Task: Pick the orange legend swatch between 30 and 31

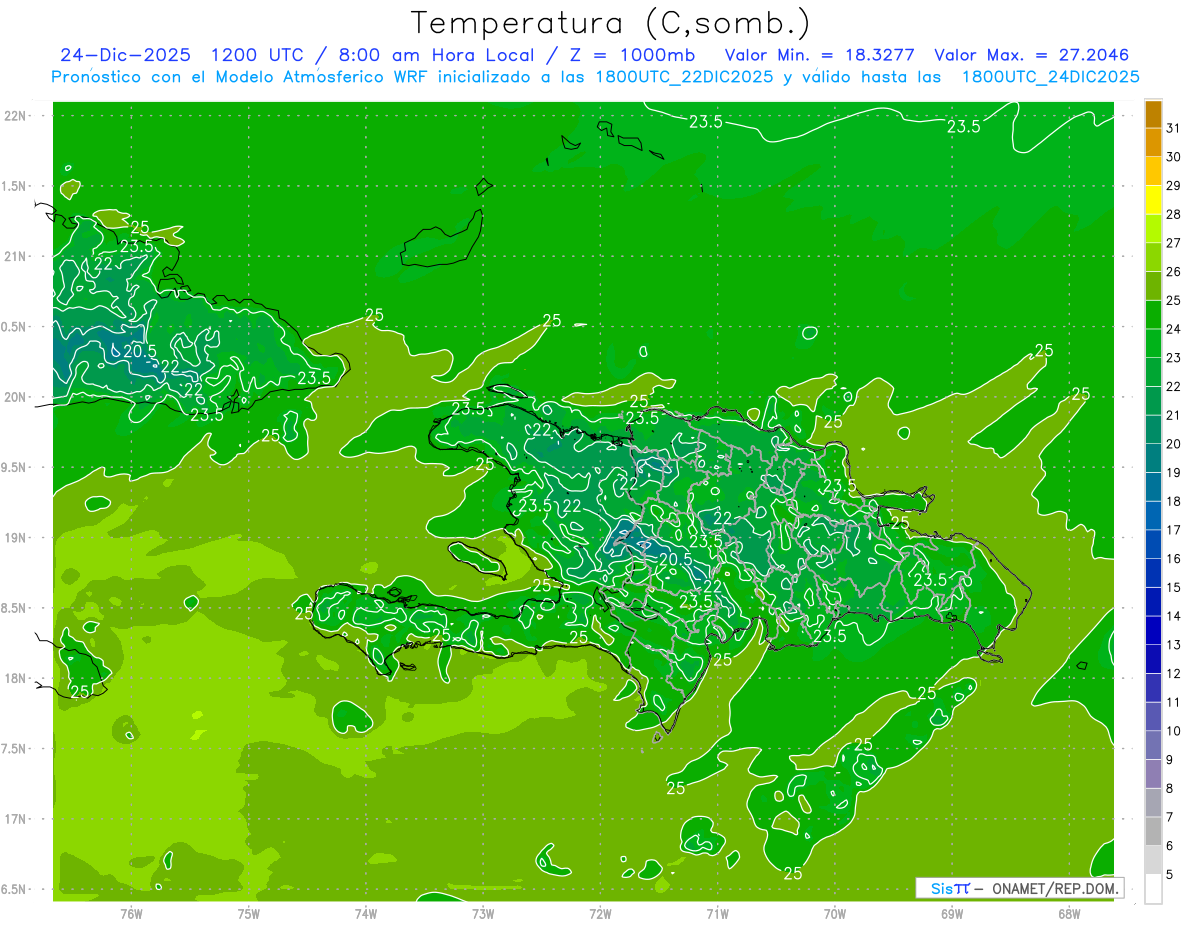Action: pos(1154,143)
